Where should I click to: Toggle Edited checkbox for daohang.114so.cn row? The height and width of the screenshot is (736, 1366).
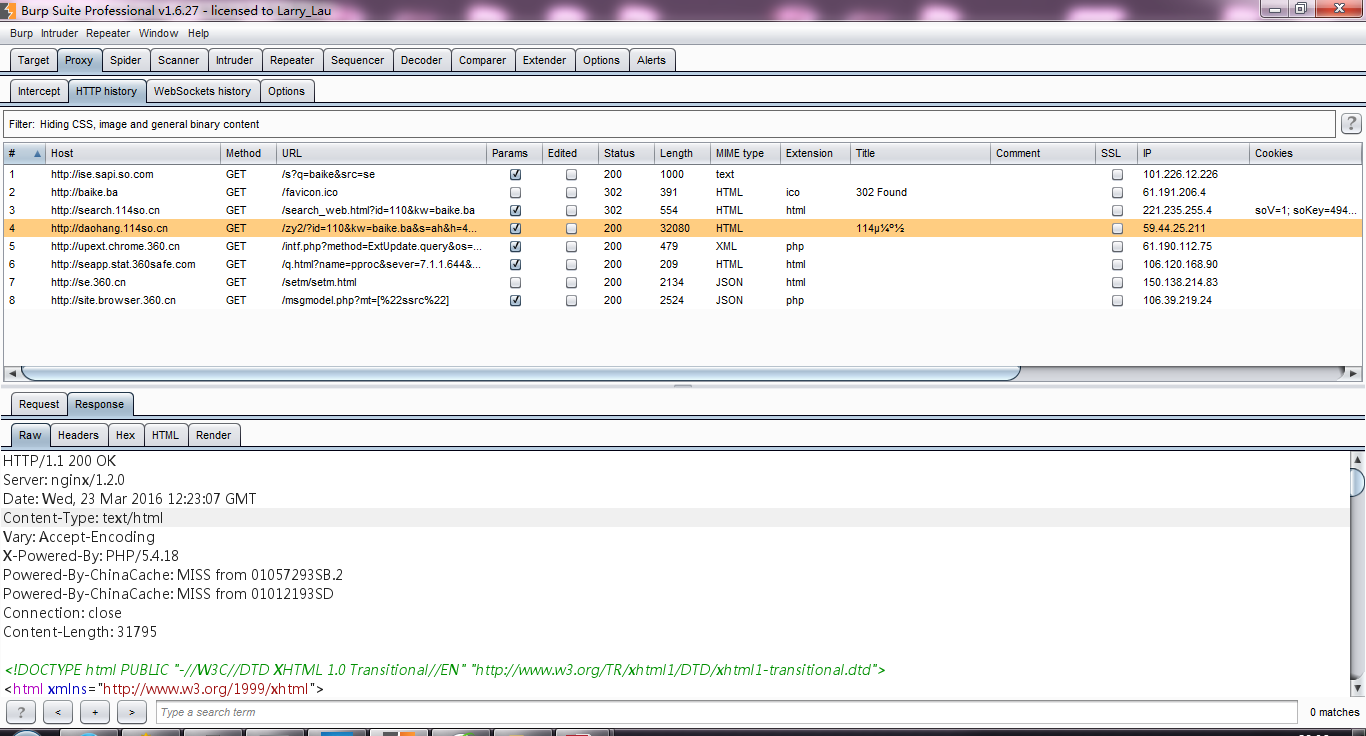tap(571, 228)
